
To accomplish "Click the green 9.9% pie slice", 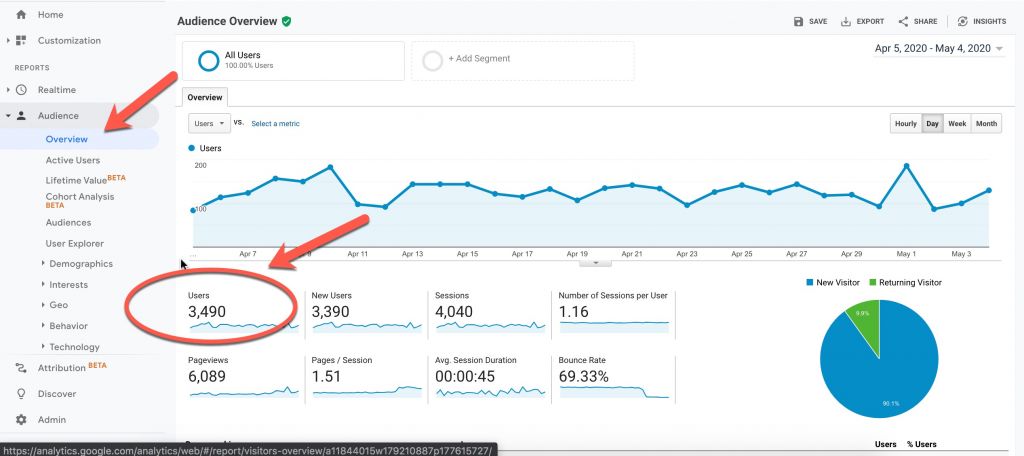I will [x=865, y=321].
